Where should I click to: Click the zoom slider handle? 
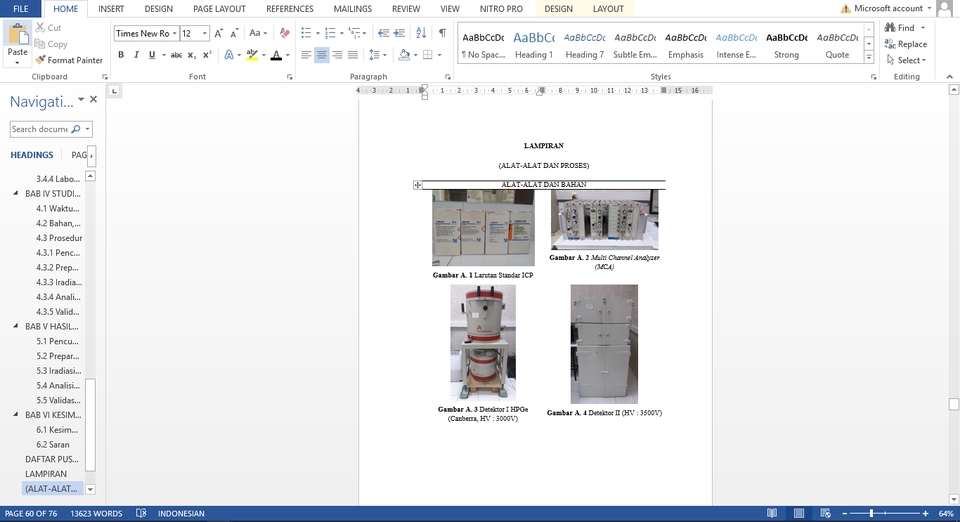(872, 514)
